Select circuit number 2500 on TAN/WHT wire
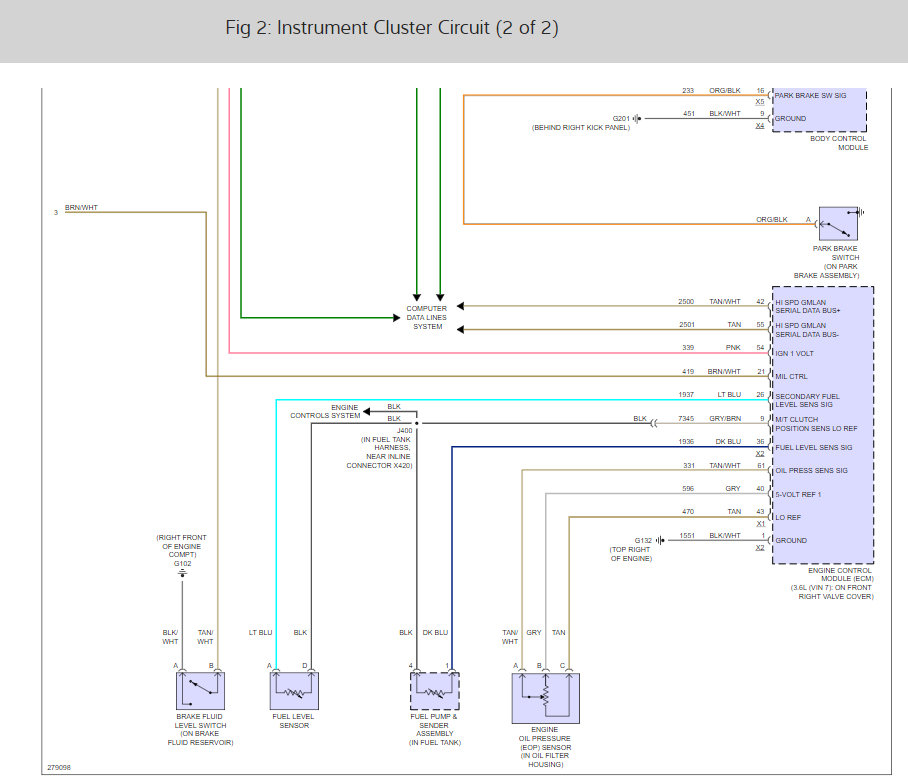 pos(686,302)
